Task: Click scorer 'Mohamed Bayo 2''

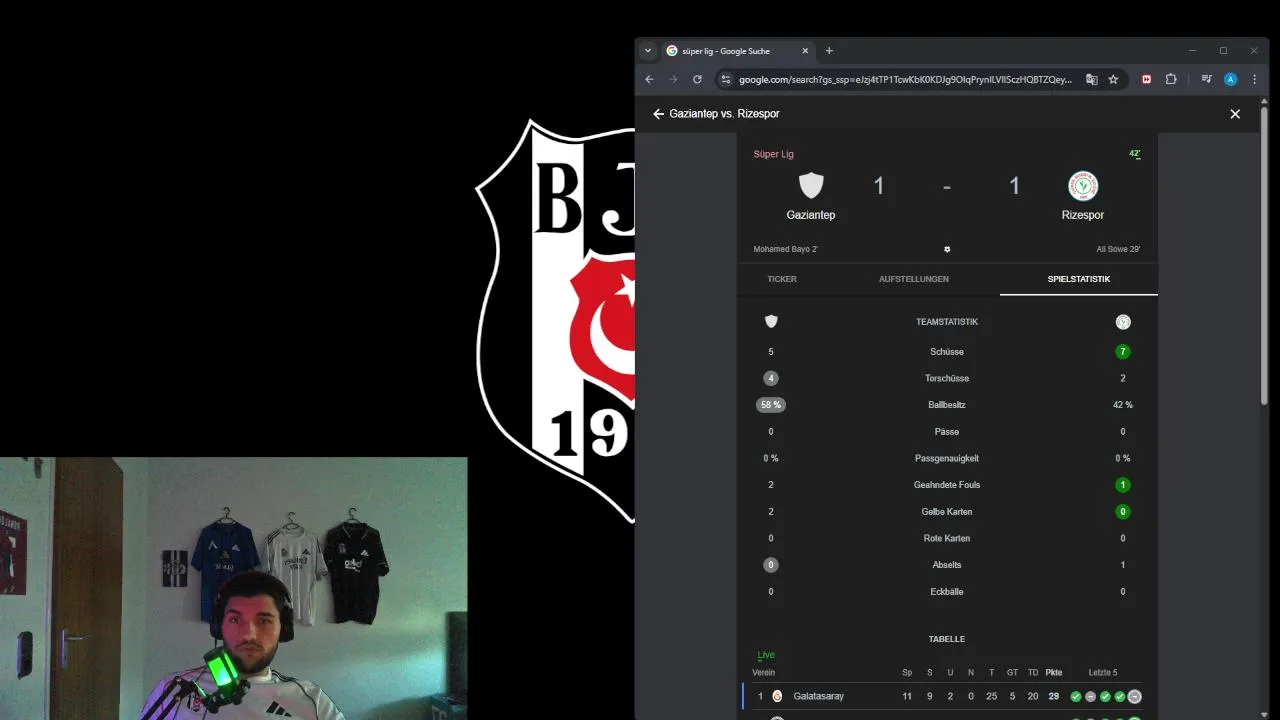Action: 786,249
